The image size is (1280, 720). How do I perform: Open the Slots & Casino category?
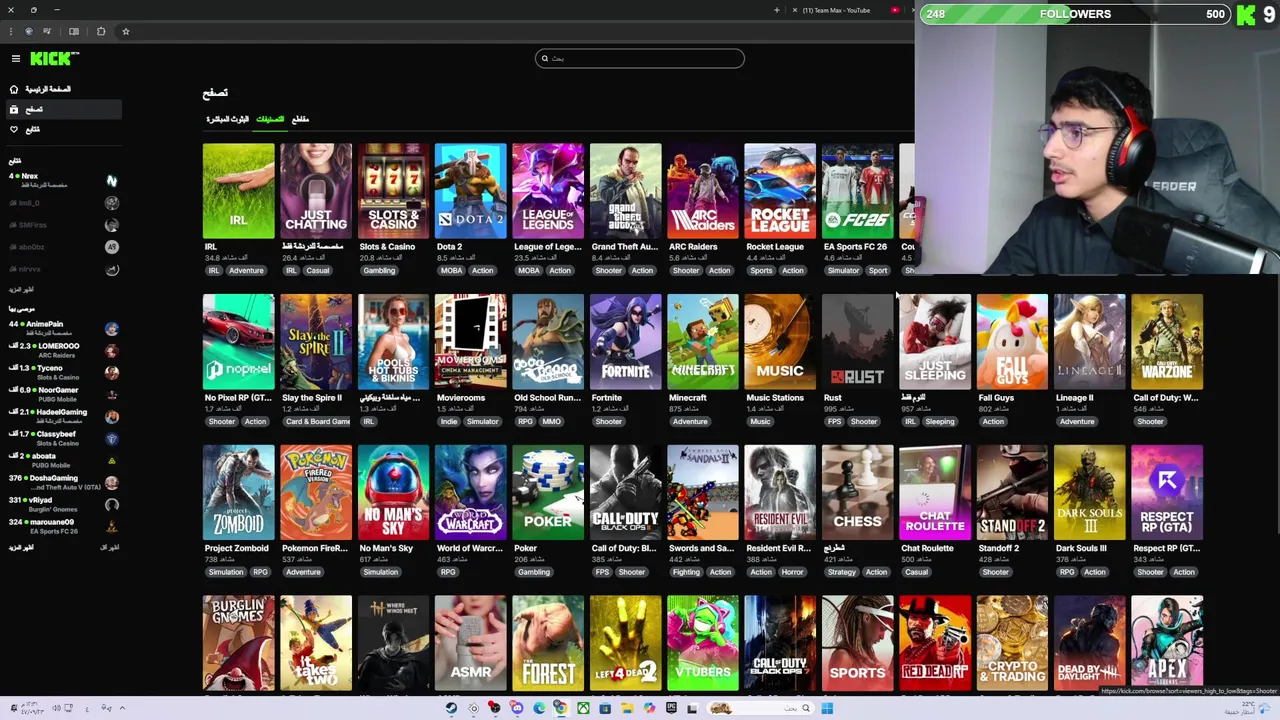click(393, 191)
